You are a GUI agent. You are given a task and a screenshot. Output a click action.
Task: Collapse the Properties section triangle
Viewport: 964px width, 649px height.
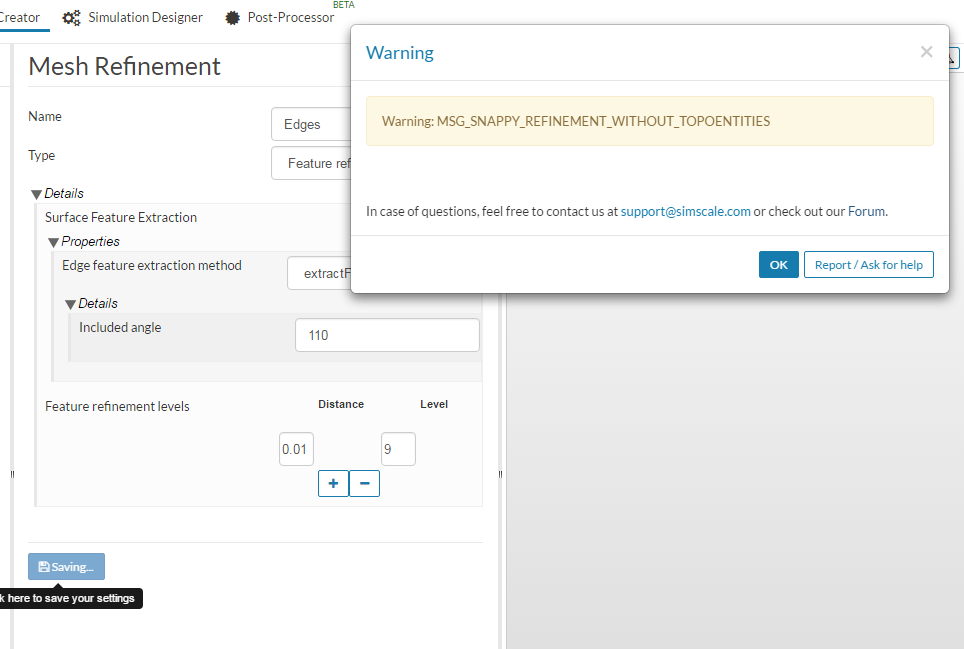pyautogui.click(x=53, y=242)
